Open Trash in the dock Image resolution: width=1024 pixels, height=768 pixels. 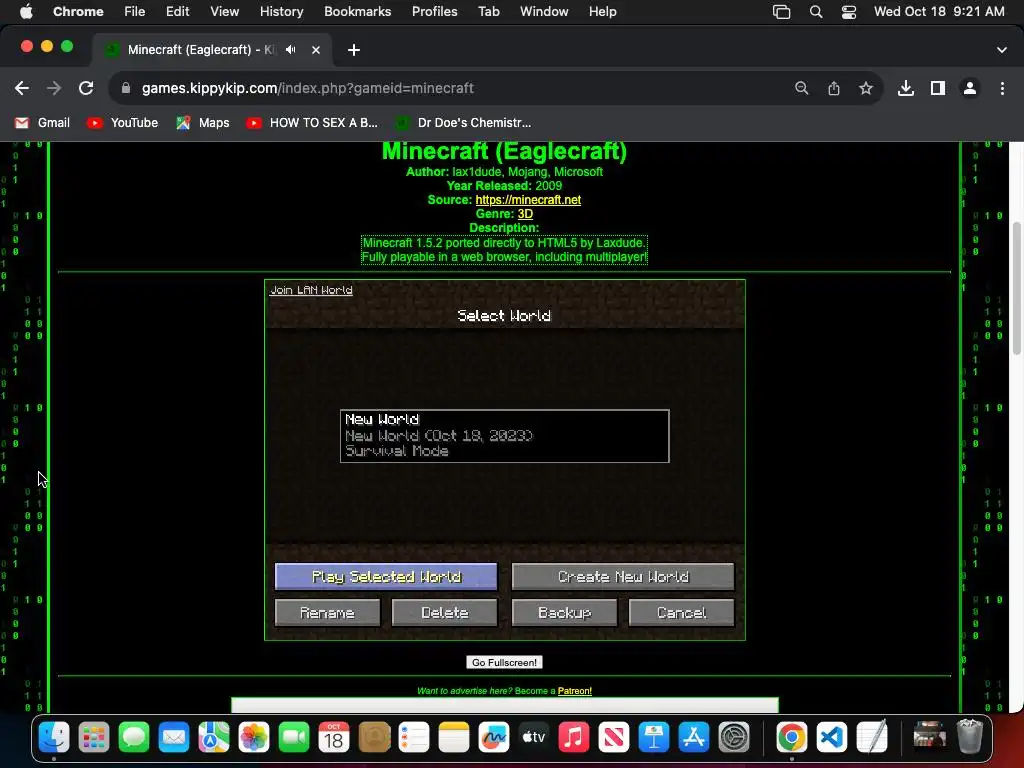click(970, 738)
